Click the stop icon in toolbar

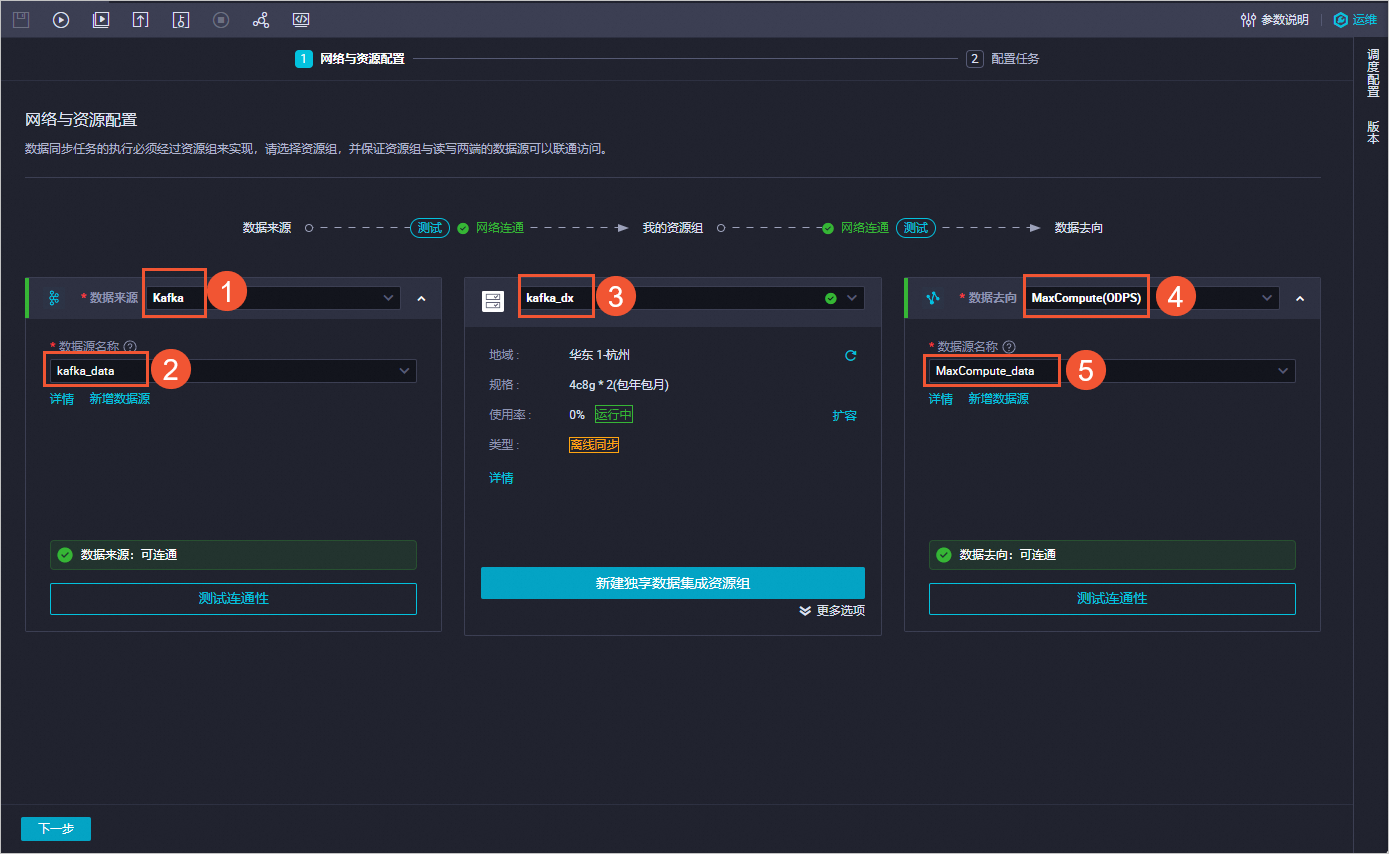point(221,19)
